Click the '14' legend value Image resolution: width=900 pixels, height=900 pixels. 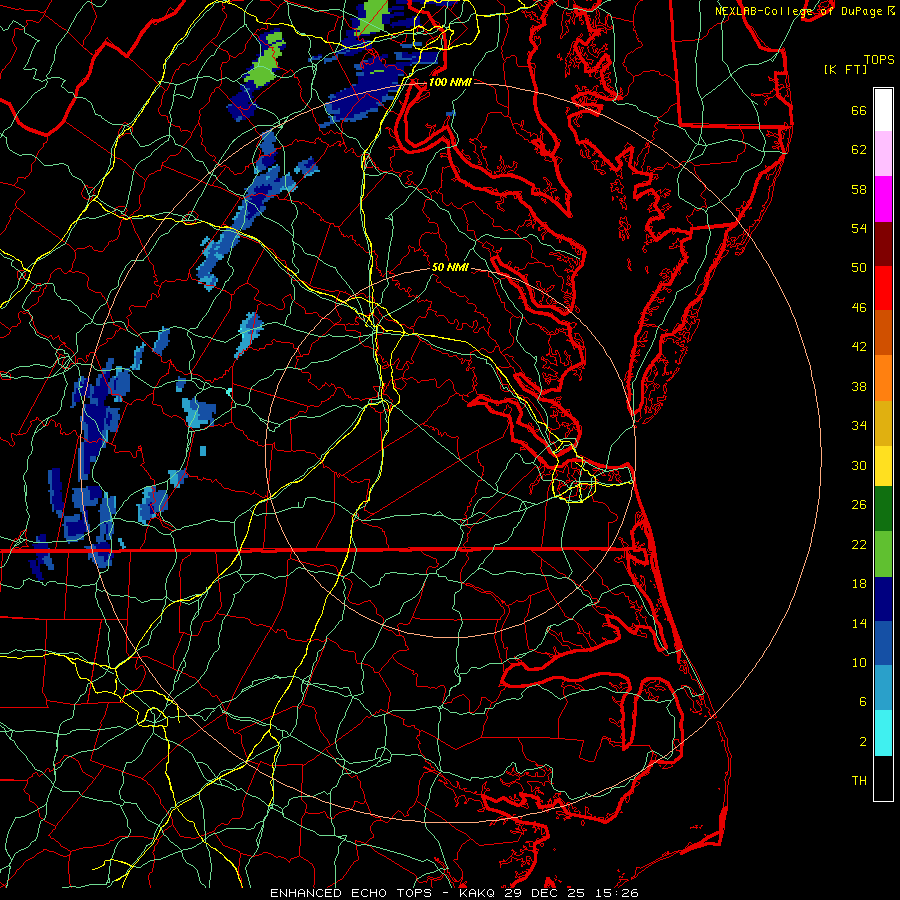[859, 623]
